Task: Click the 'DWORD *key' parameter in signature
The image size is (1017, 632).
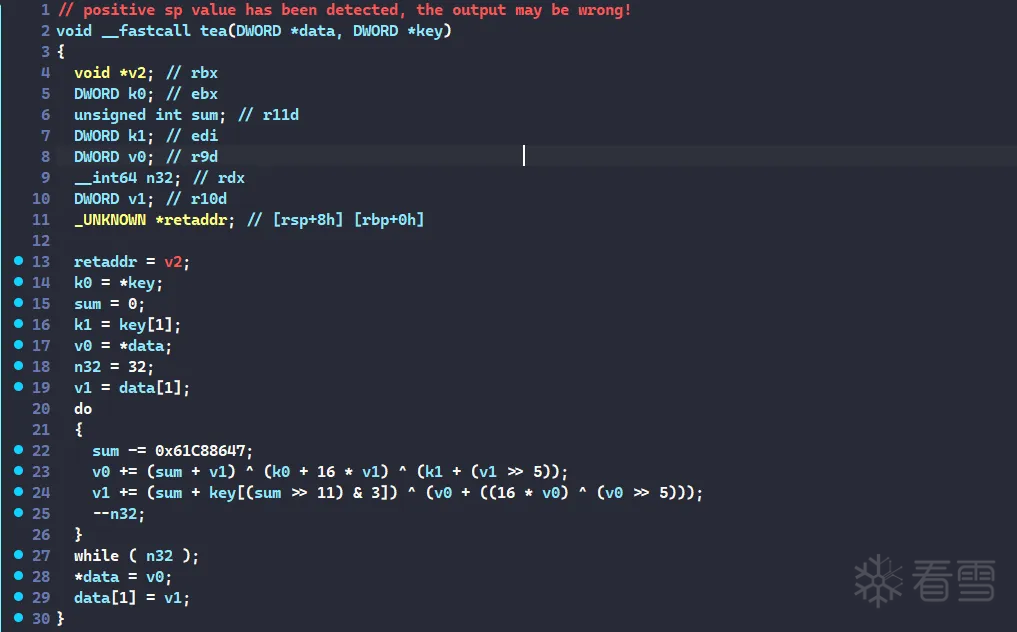Action: (398, 30)
